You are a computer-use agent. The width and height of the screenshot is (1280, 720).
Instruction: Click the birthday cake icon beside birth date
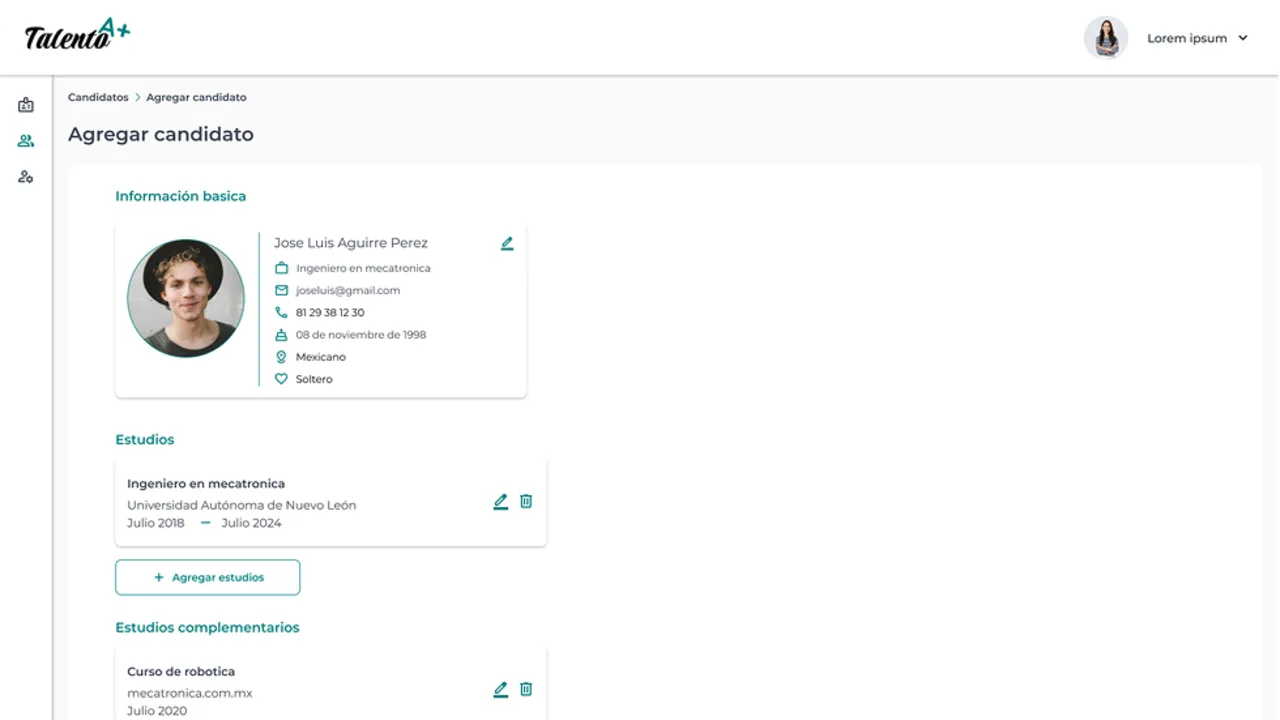[x=281, y=335]
